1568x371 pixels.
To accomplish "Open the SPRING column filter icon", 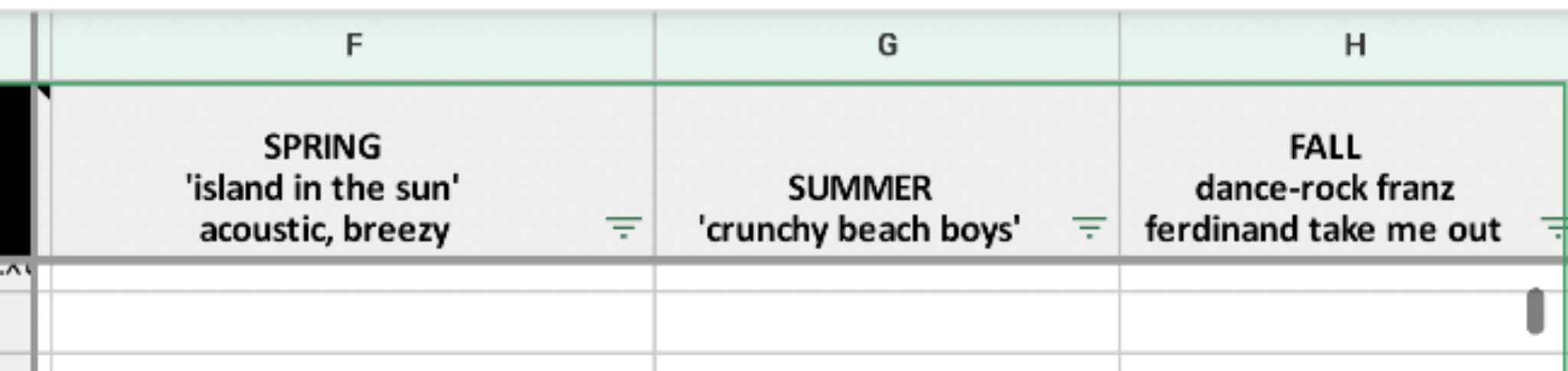I will click(623, 228).
